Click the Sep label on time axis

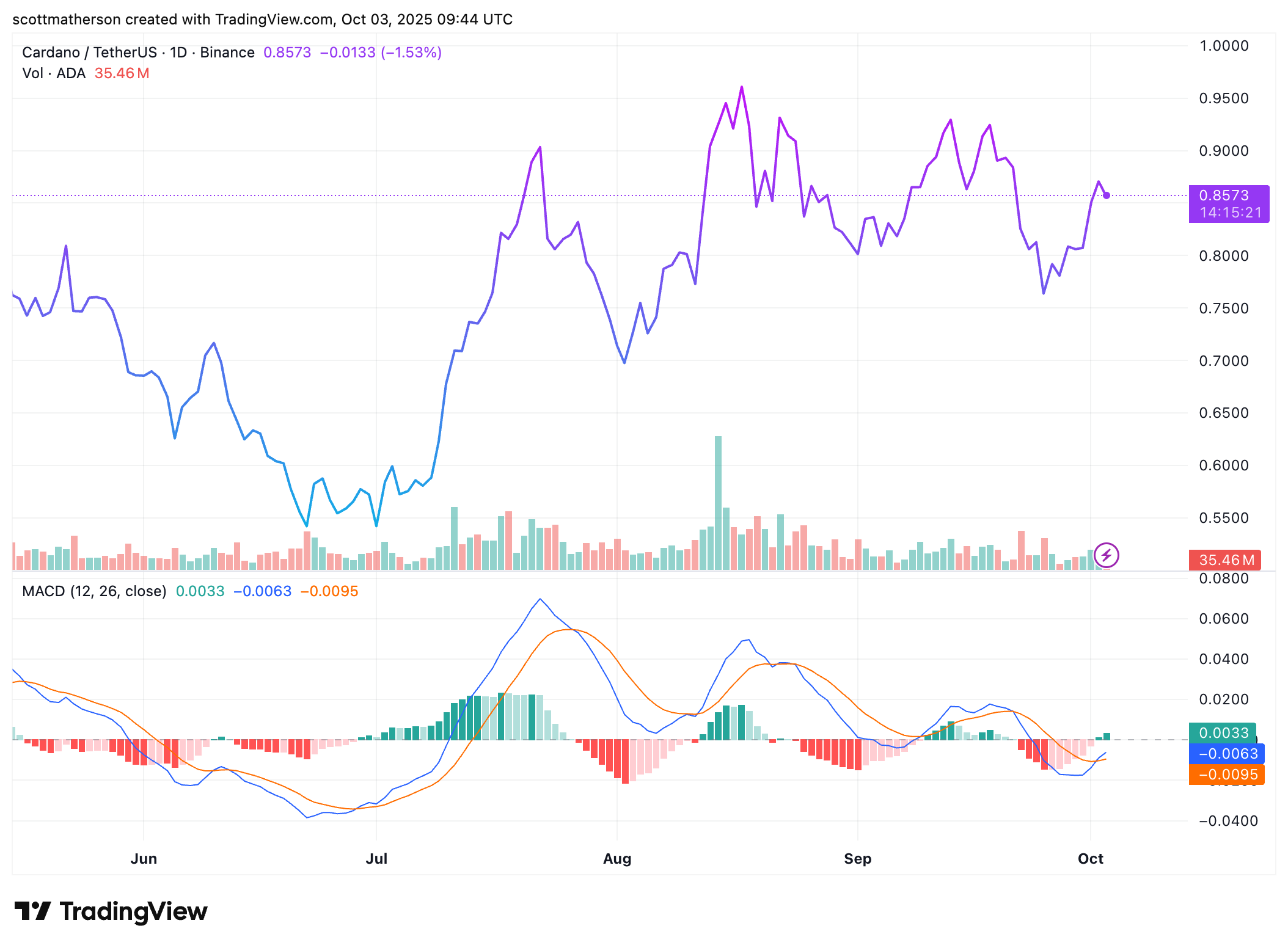click(x=857, y=858)
